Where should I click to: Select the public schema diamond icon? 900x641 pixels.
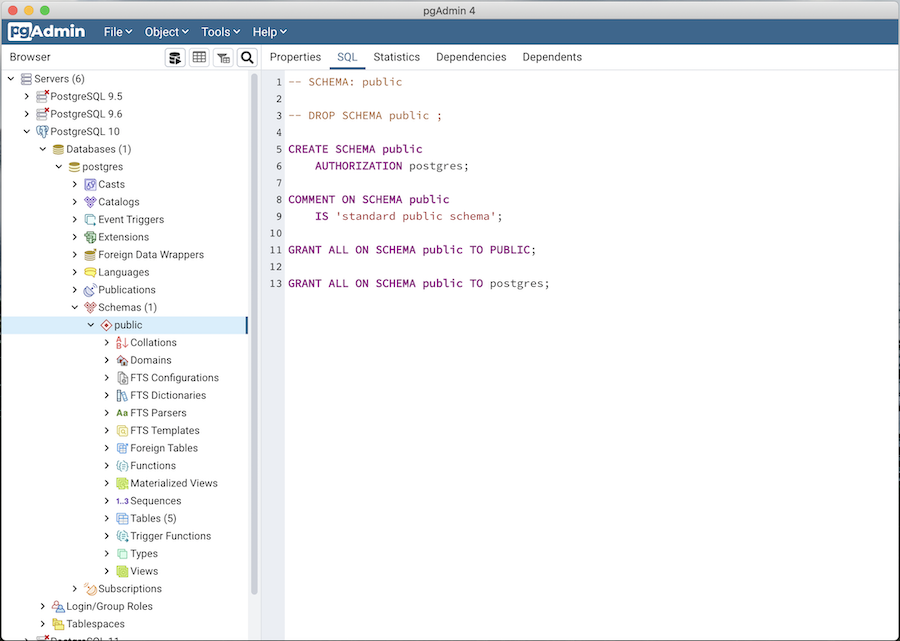106,324
